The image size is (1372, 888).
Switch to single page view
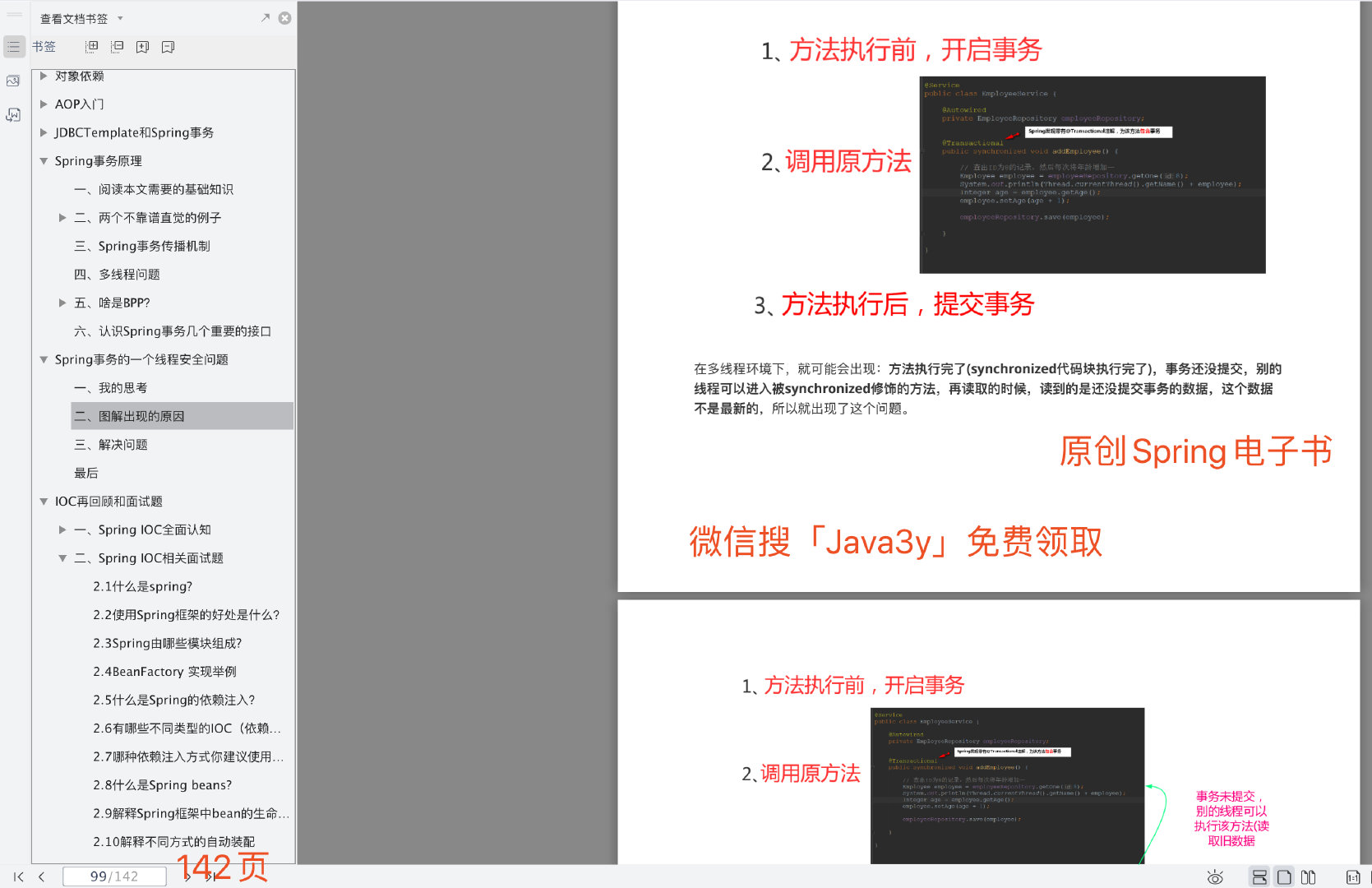[1284, 876]
